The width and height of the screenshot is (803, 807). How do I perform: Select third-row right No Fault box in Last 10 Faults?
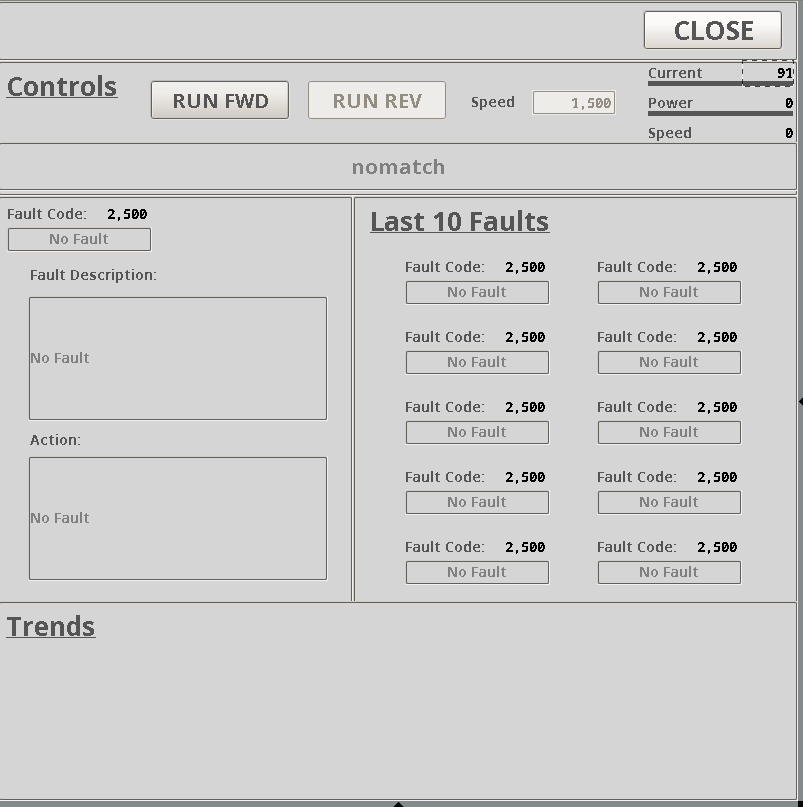(669, 432)
